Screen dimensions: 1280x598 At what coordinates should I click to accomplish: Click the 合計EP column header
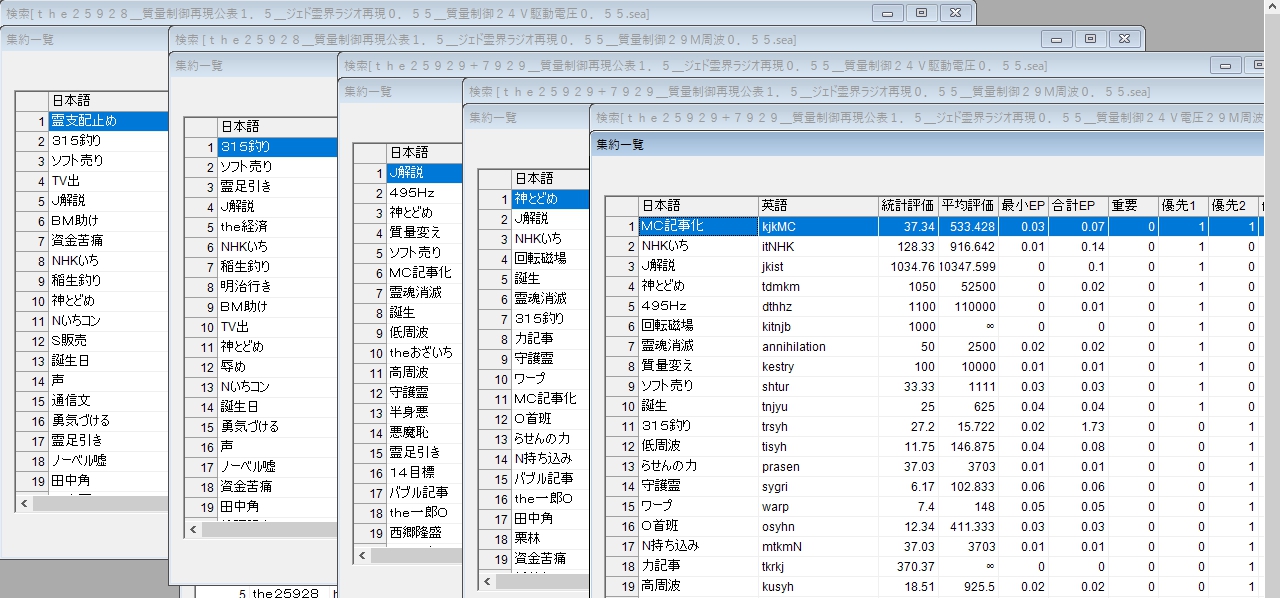[1078, 206]
